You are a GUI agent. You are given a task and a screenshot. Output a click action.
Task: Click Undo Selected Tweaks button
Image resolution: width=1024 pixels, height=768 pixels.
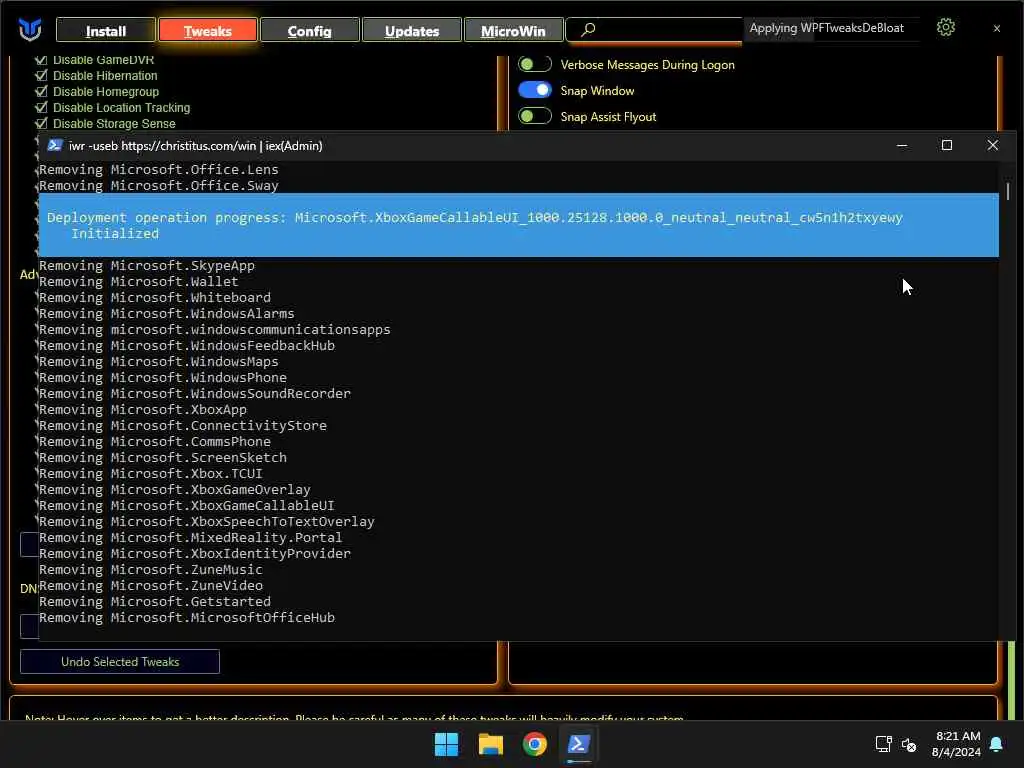pyautogui.click(x=120, y=662)
